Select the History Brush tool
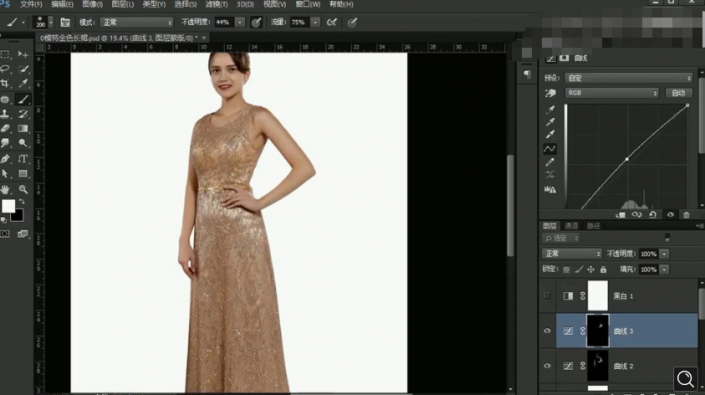The image size is (705, 395). pyautogui.click(x=22, y=114)
